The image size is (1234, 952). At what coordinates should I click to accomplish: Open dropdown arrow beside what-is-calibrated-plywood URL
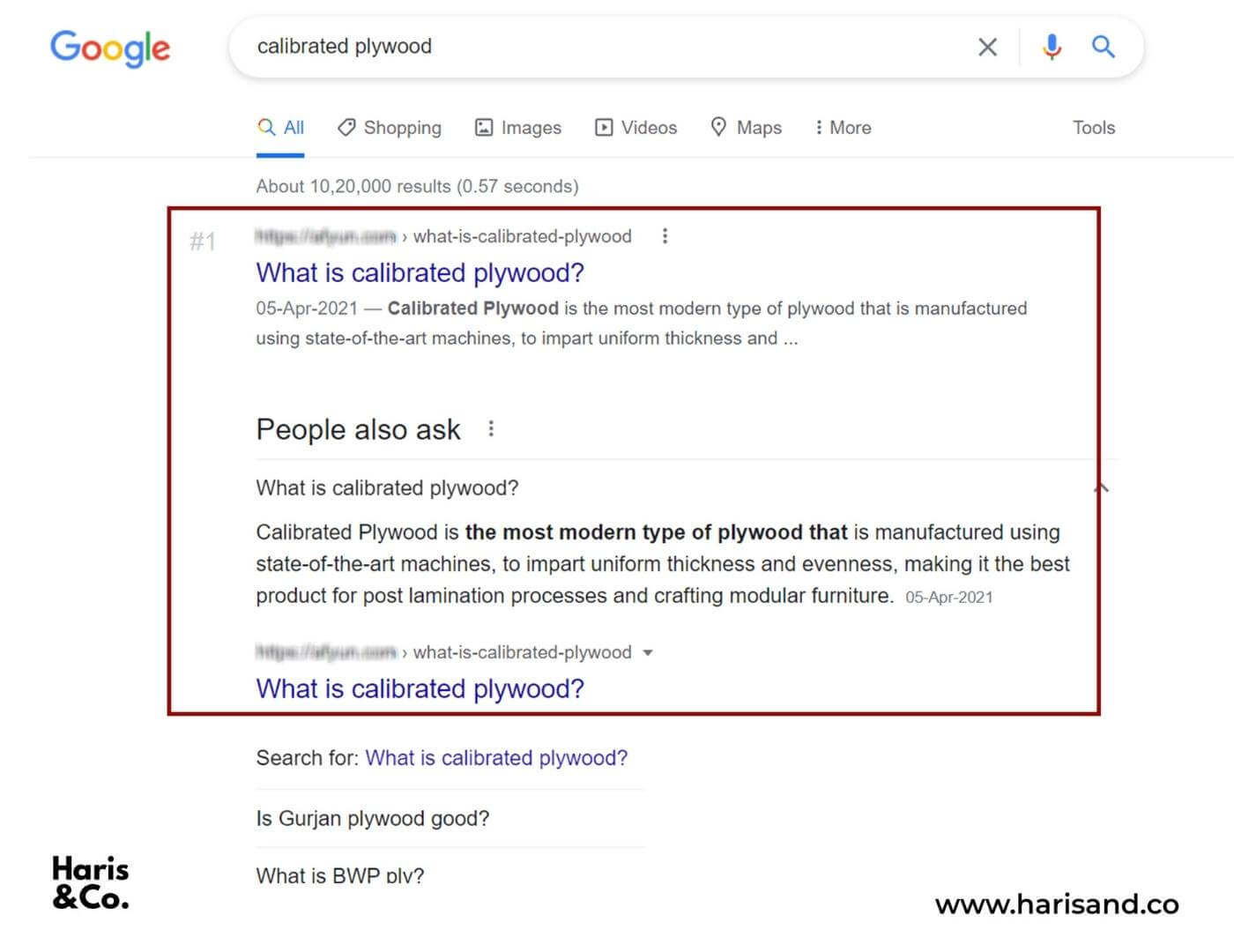click(x=648, y=653)
